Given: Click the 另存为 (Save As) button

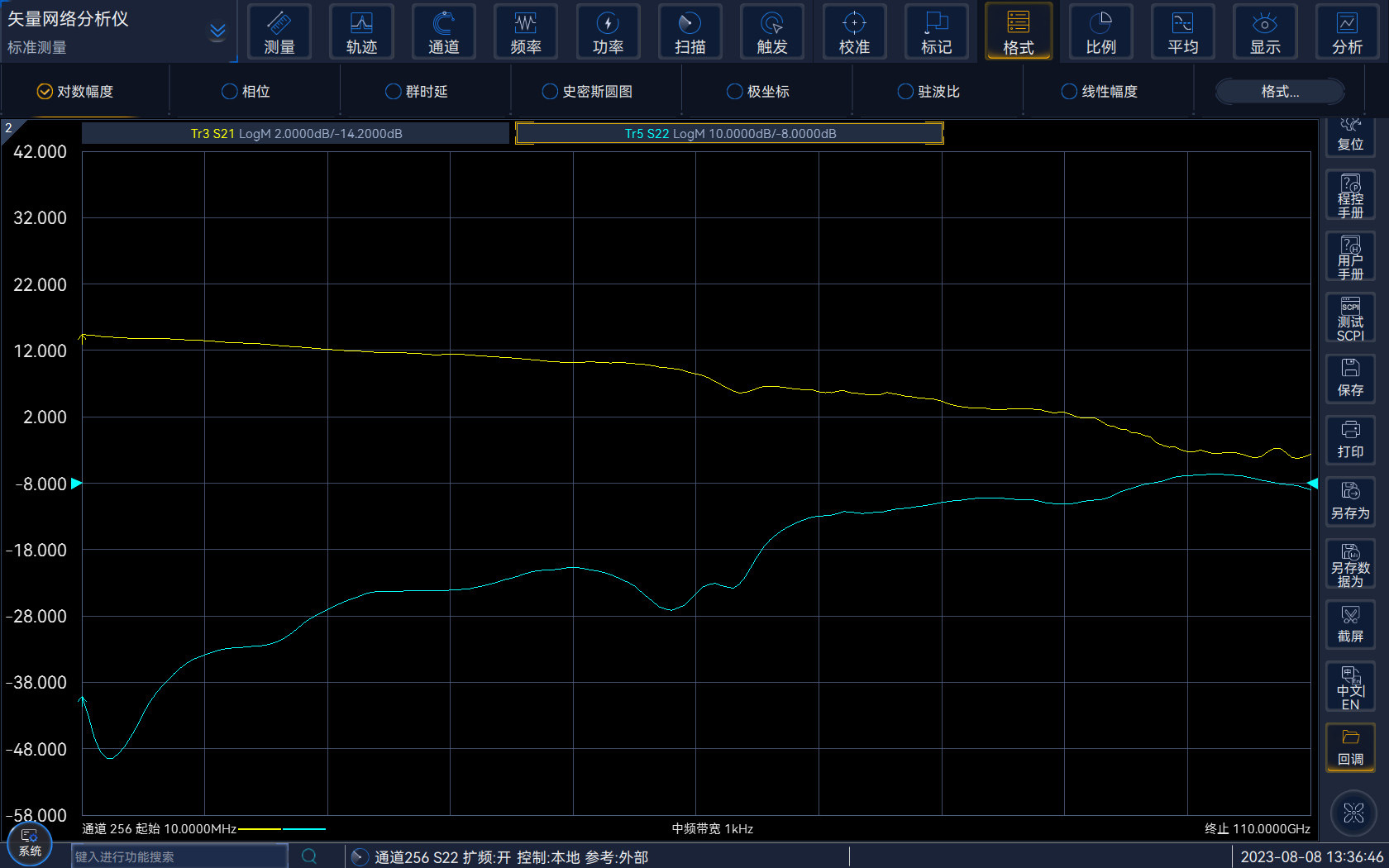Looking at the screenshot, I should [x=1350, y=502].
